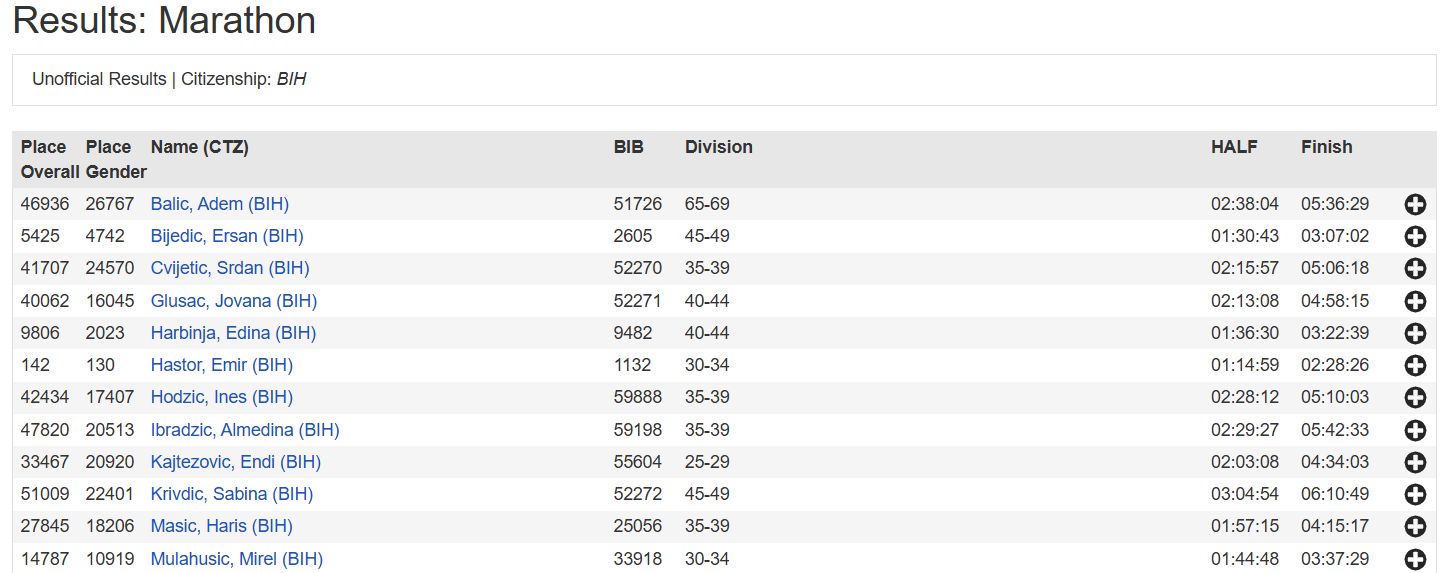Expand Cvijetic, Srdan row with plus icon
Image resolution: width=1441 pixels, height=573 pixels.
click(1415, 269)
